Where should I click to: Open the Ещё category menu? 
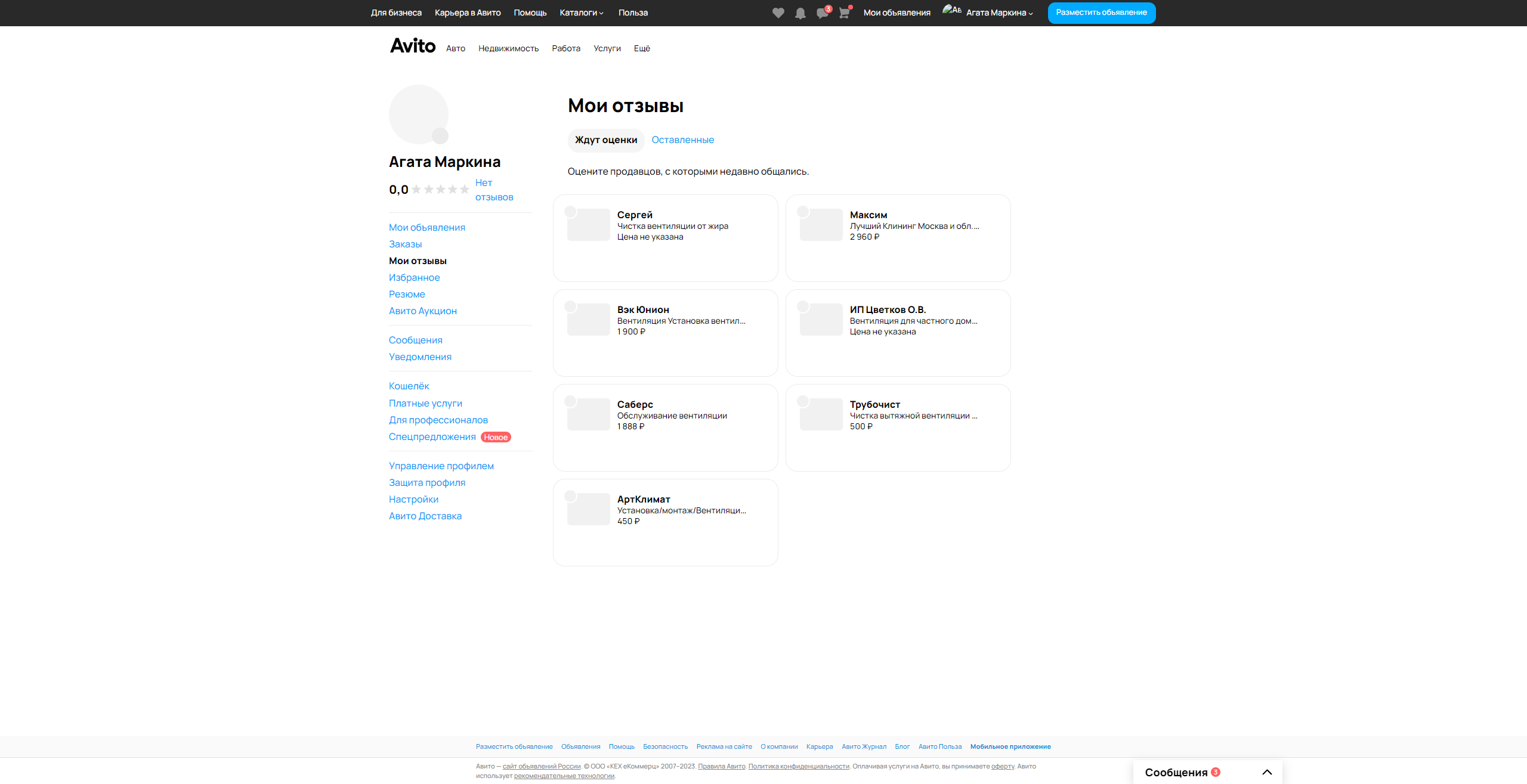coord(642,48)
